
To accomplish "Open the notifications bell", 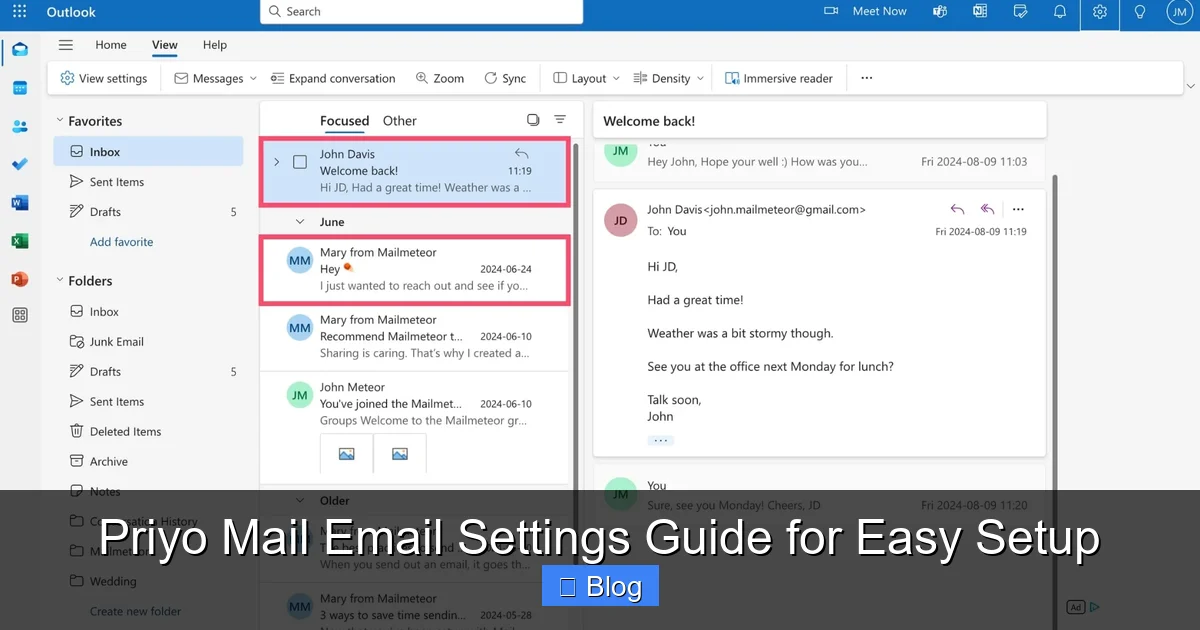I will (1060, 12).
